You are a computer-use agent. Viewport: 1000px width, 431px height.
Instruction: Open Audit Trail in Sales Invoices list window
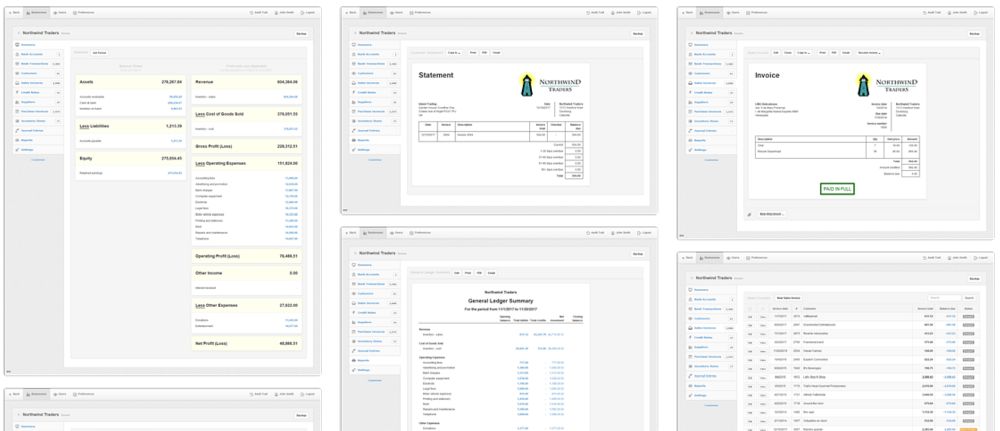pyautogui.click(x=937, y=258)
